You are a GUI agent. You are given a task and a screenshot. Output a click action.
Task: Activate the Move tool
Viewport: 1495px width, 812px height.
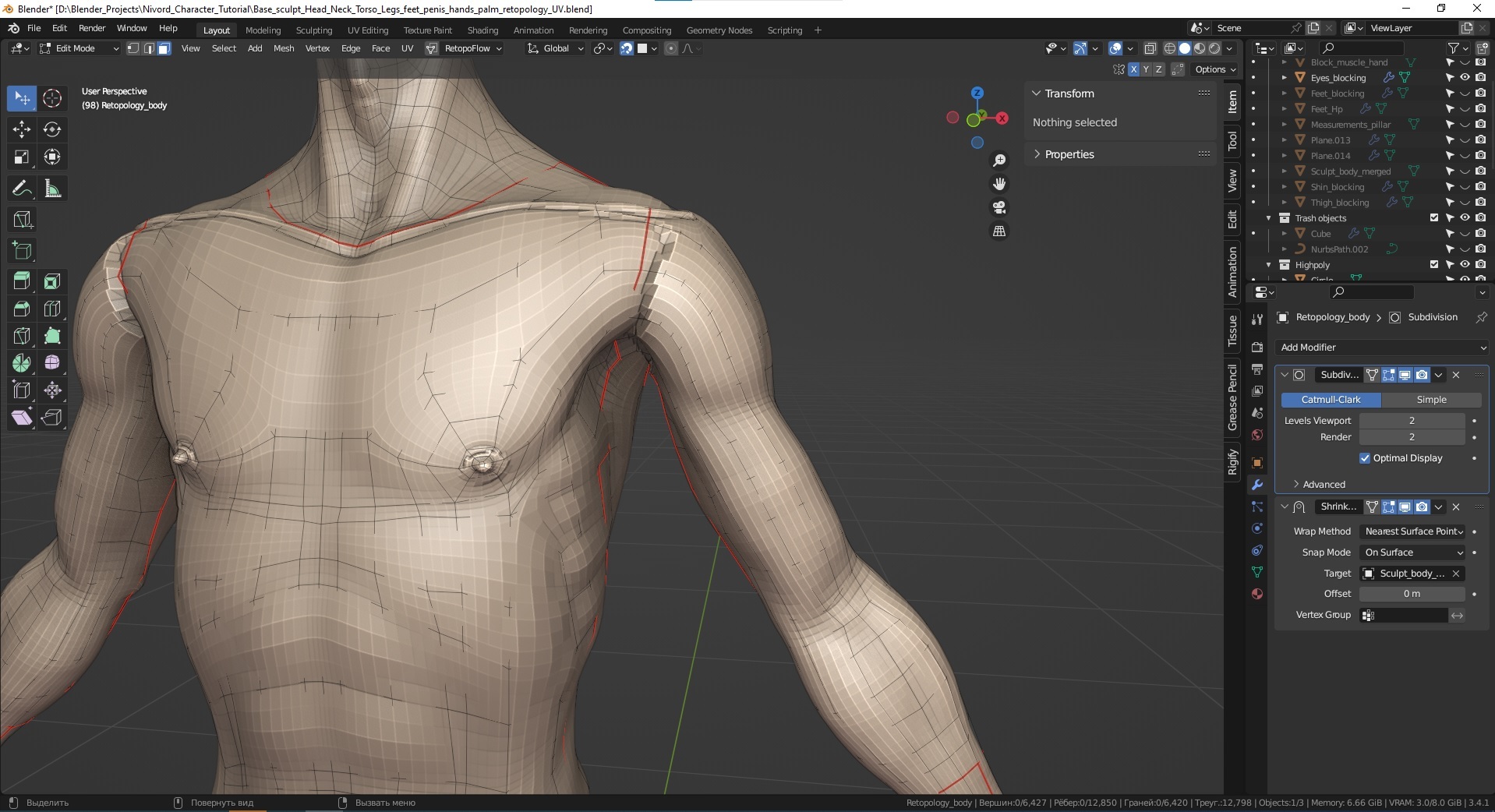coord(22,129)
